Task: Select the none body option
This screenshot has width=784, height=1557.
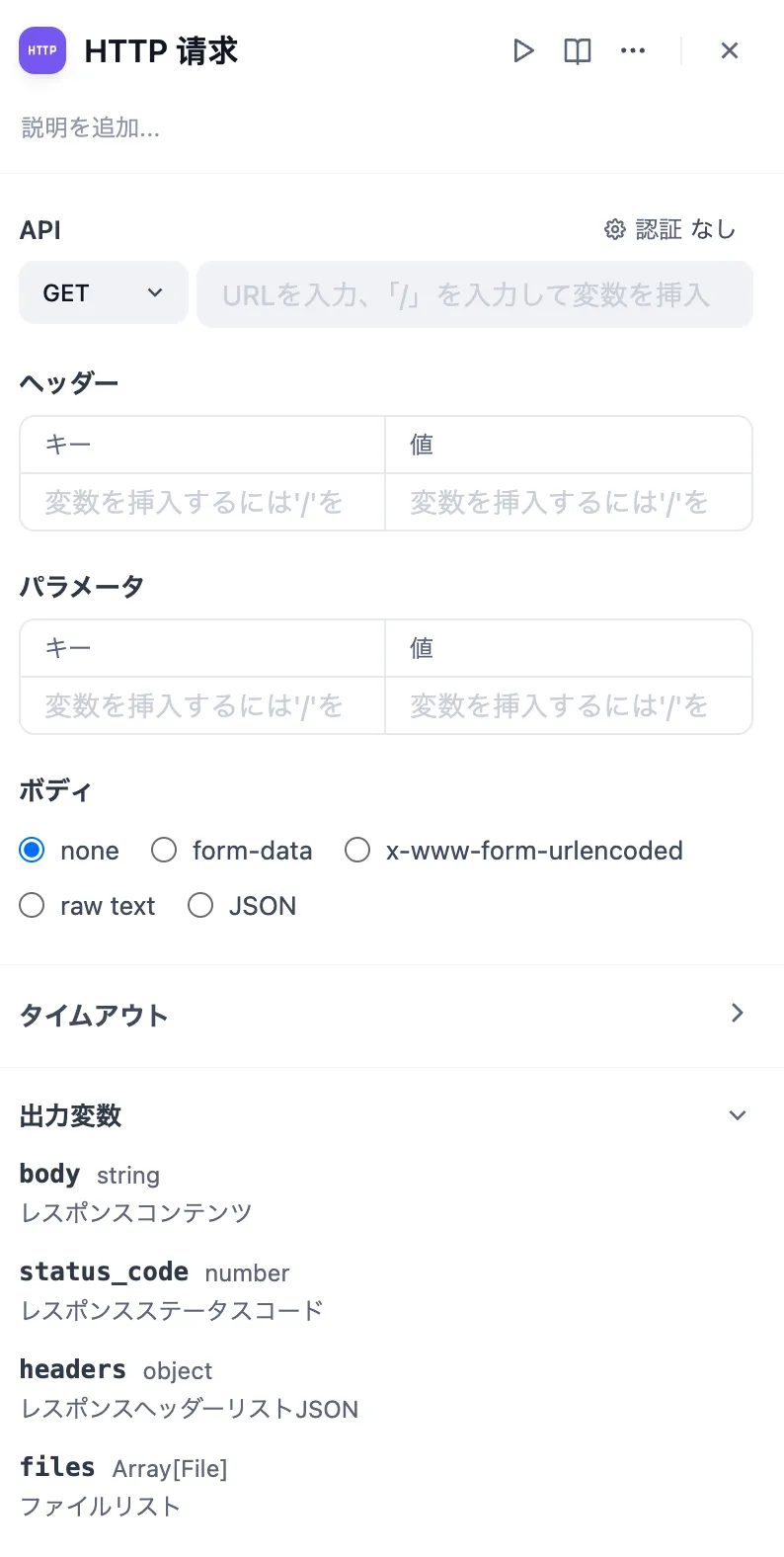Action: [33, 850]
